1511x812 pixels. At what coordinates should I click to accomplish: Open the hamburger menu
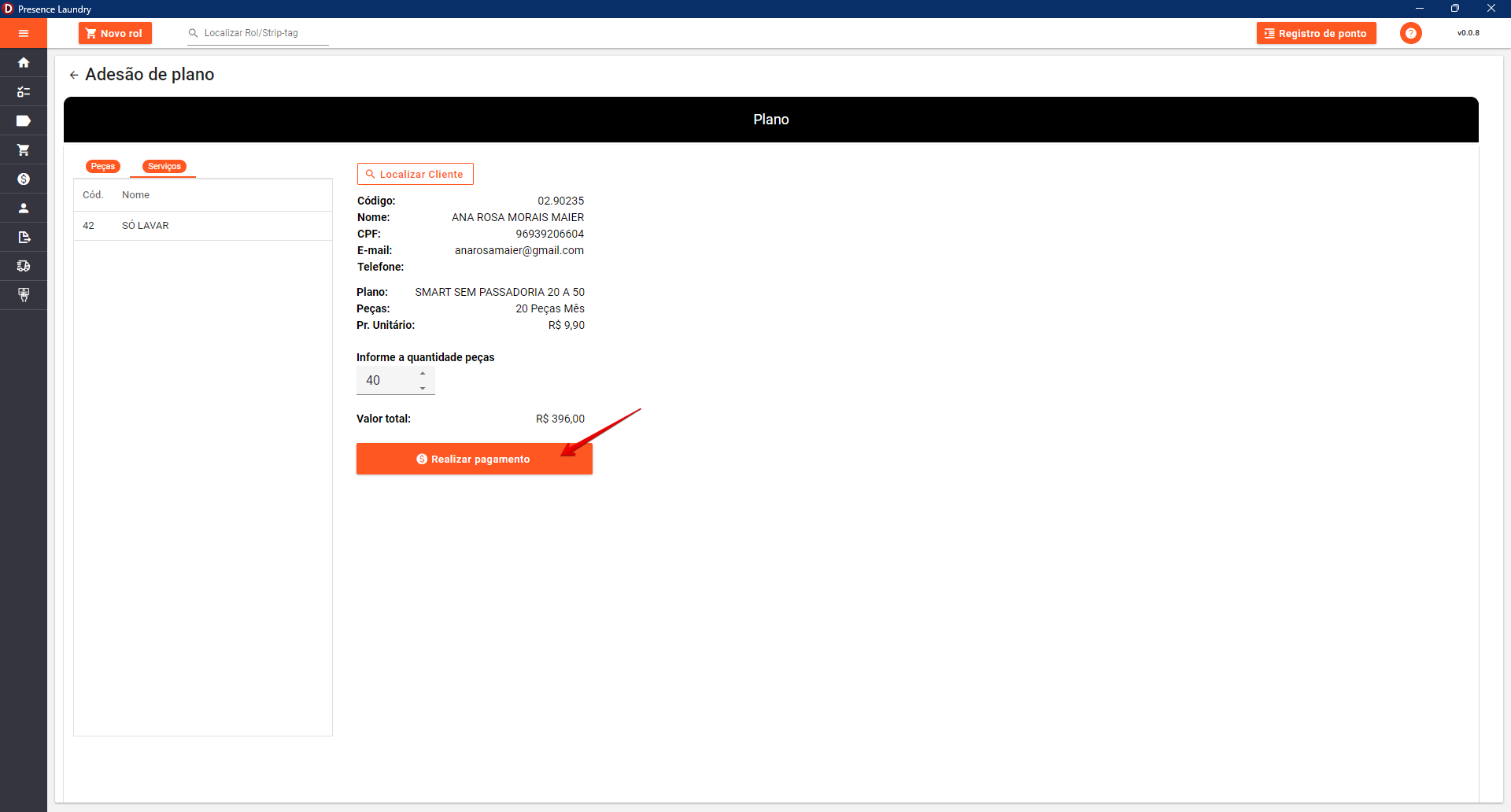click(24, 33)
